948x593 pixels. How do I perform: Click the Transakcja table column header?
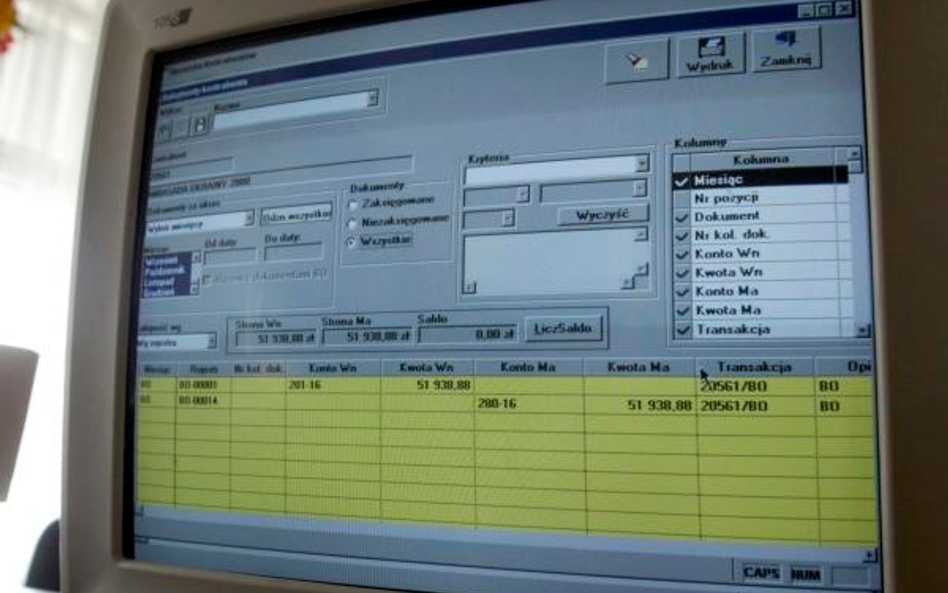point(755,367)
